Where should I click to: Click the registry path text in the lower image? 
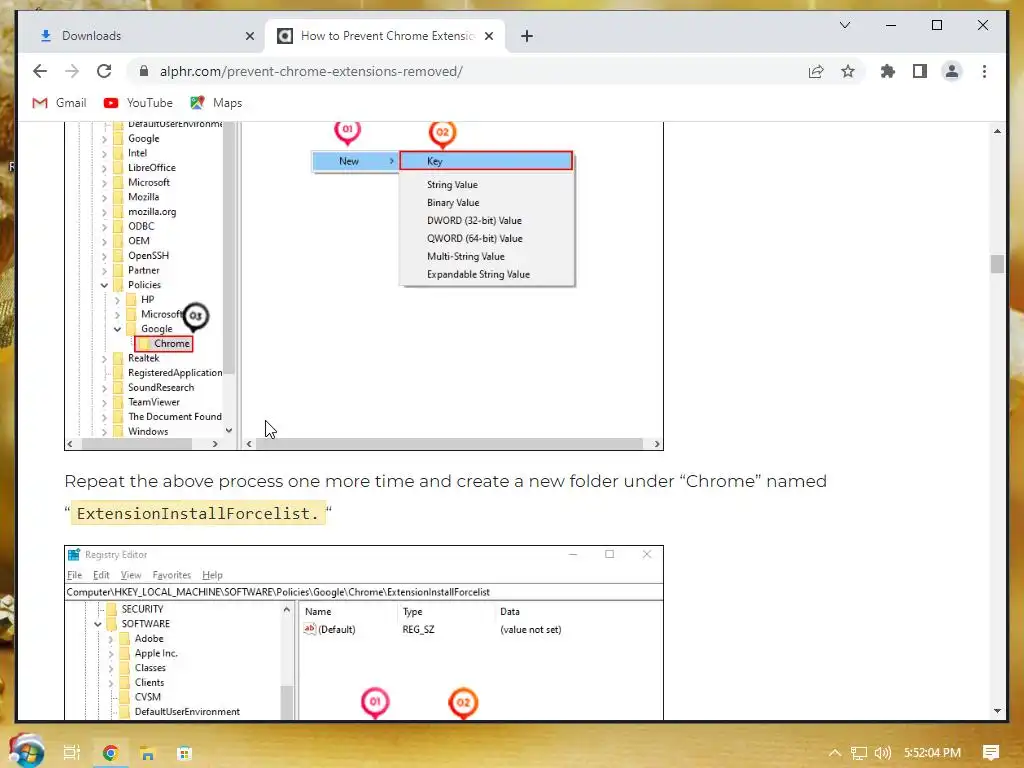[278, 592]
